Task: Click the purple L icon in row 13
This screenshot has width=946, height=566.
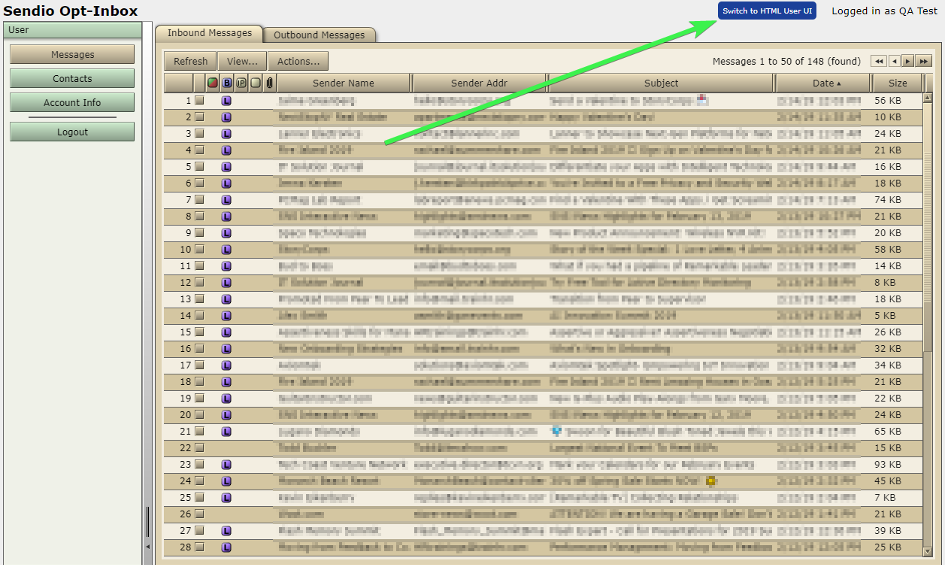Action: (x=226, y=299)
